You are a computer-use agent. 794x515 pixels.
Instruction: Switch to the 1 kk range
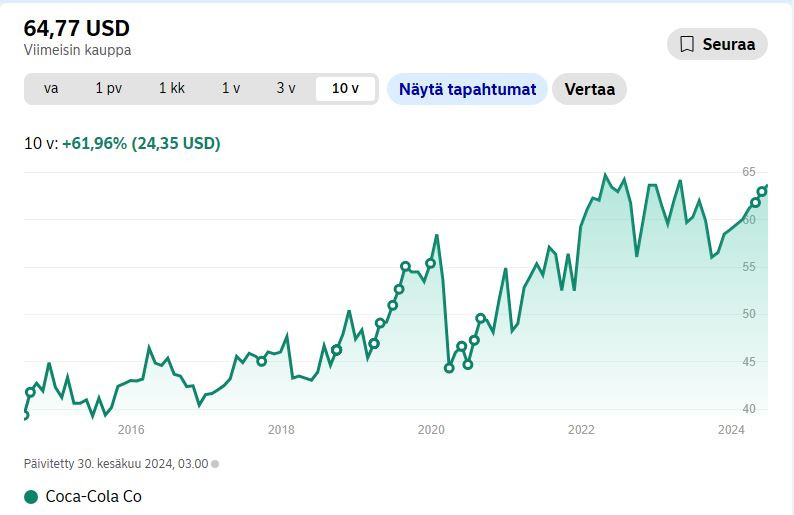(172, 89)
